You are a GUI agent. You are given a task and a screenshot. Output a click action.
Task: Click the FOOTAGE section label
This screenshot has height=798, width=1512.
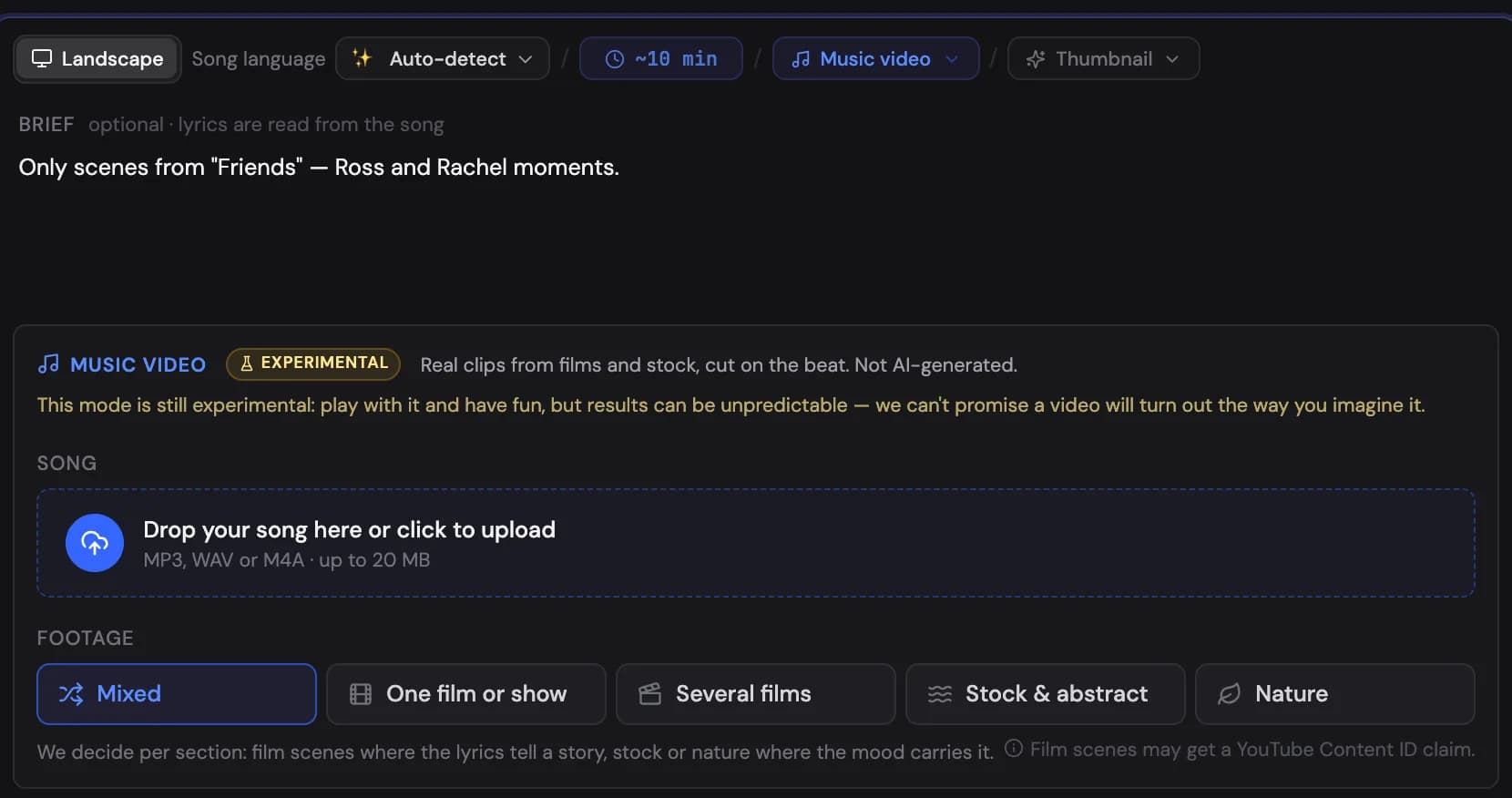(x=85, y=639)
